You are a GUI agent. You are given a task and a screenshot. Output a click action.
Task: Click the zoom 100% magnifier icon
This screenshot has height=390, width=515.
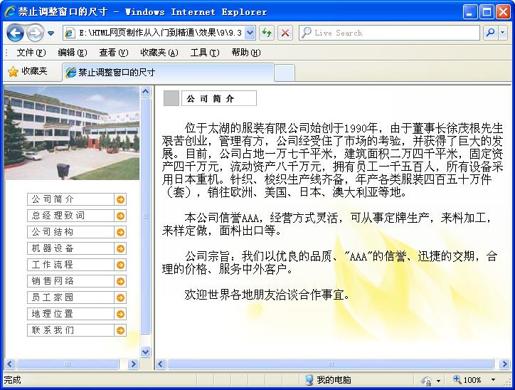tap(457, 379)
